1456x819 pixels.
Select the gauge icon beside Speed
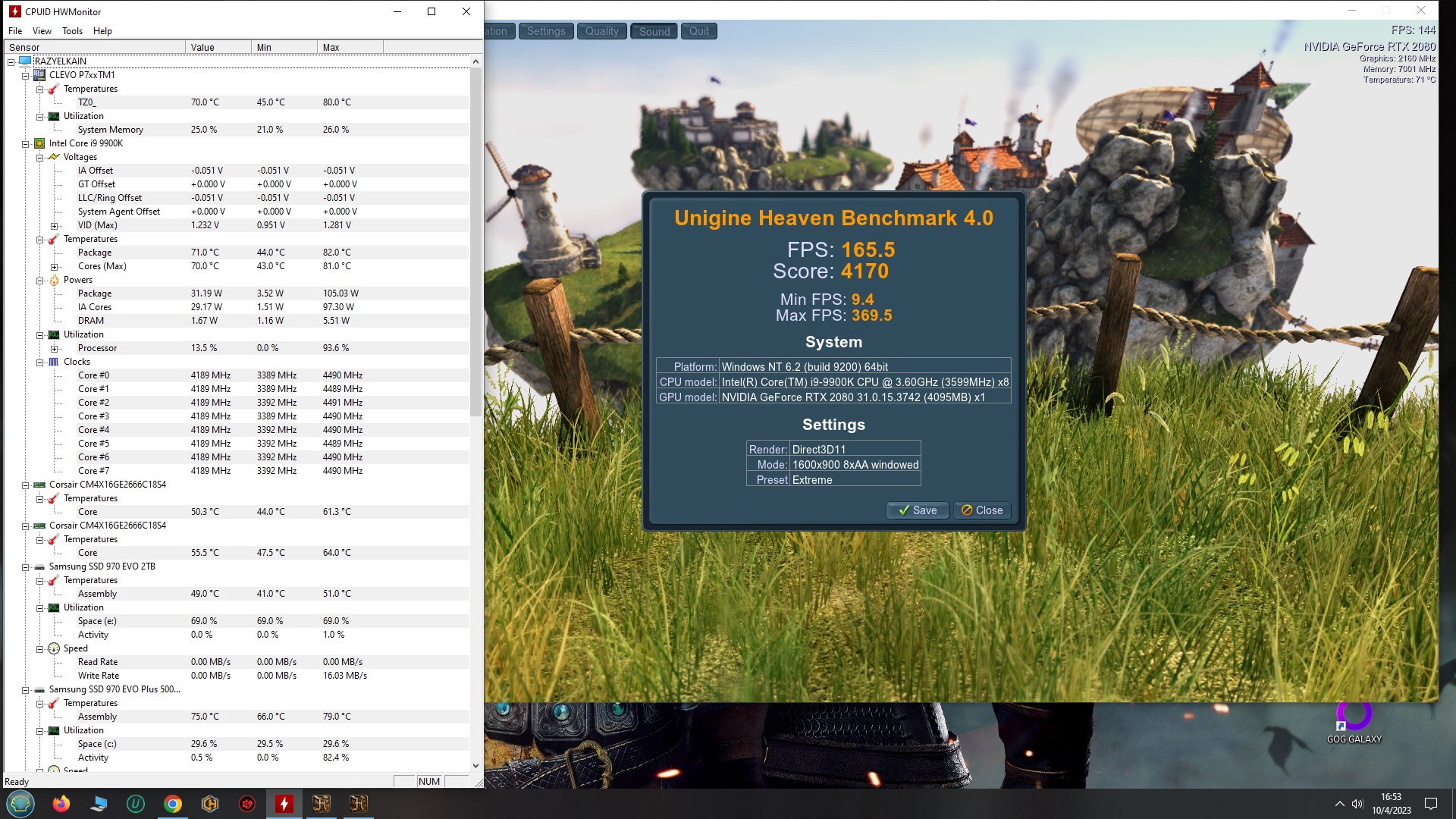pos(54,648)
